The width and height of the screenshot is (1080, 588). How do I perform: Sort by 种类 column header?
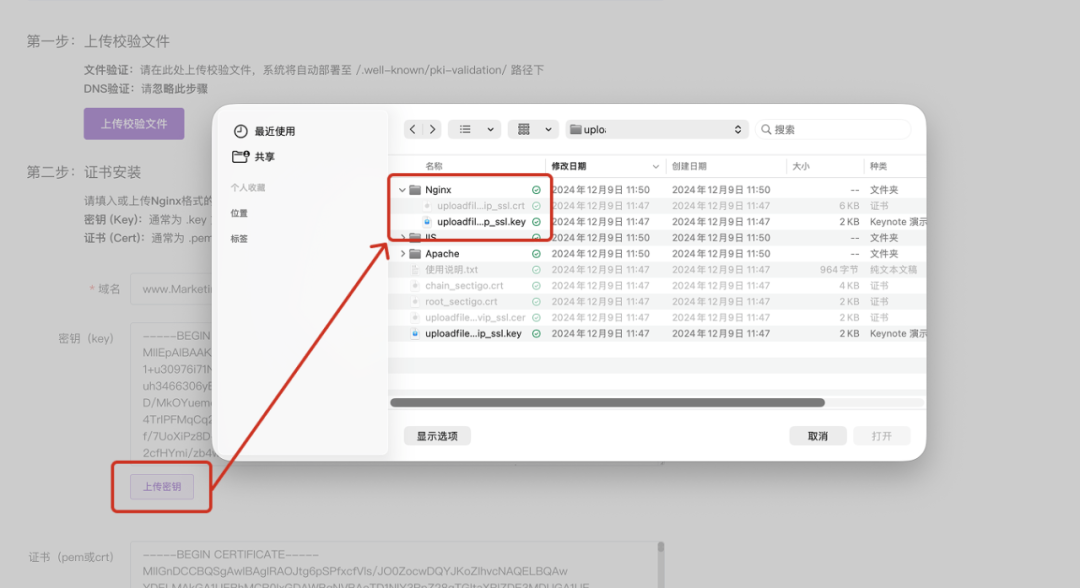point(878,166)
